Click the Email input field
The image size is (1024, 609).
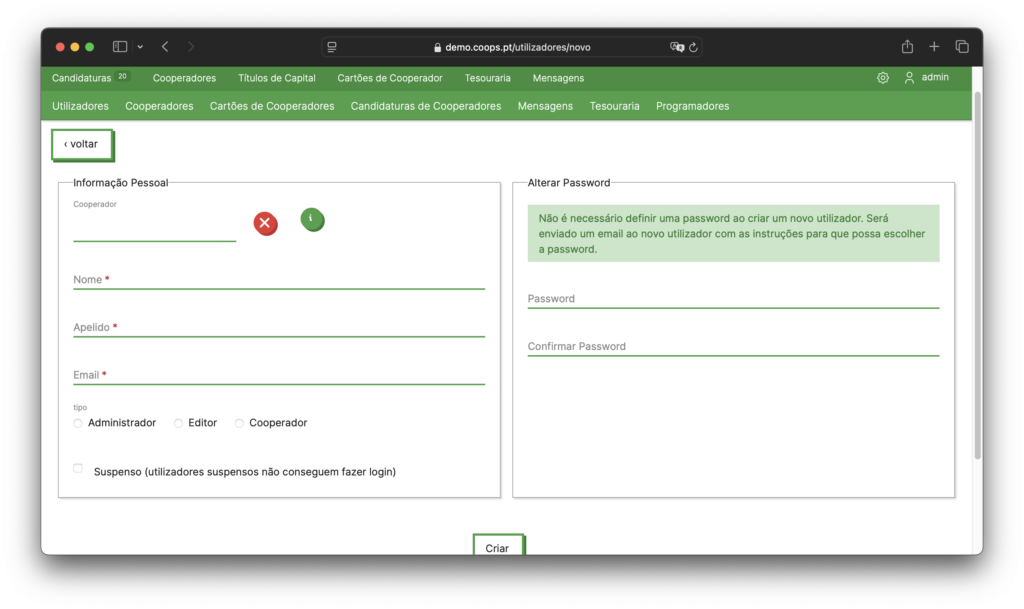click(x=278, y=375)
